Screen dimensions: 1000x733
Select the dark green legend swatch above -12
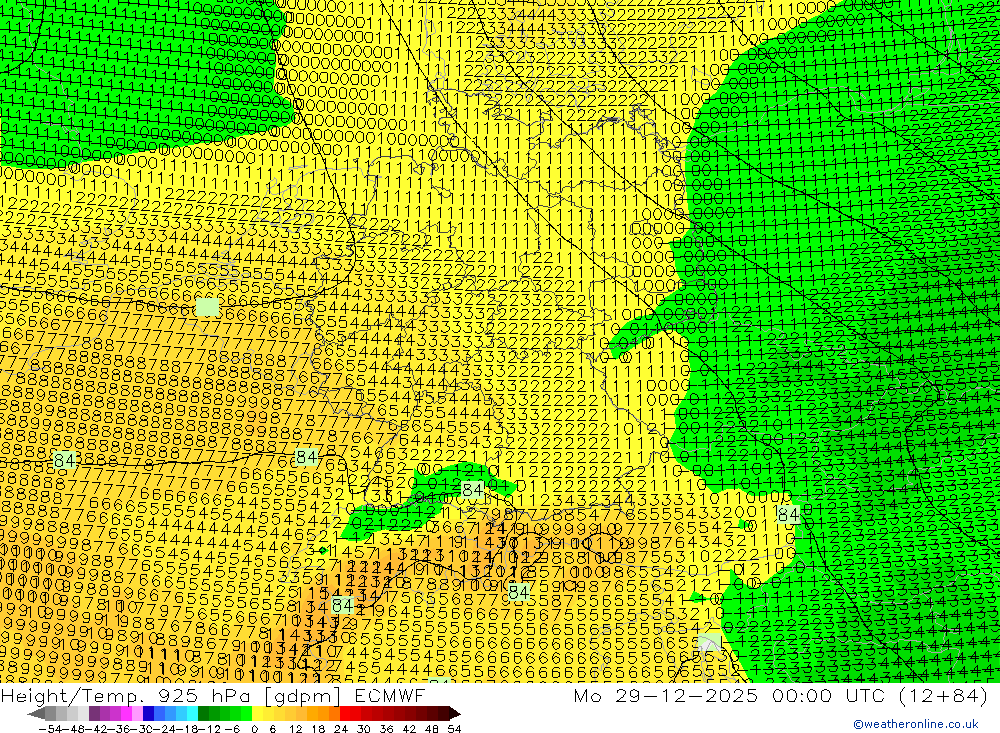(203, 714)
